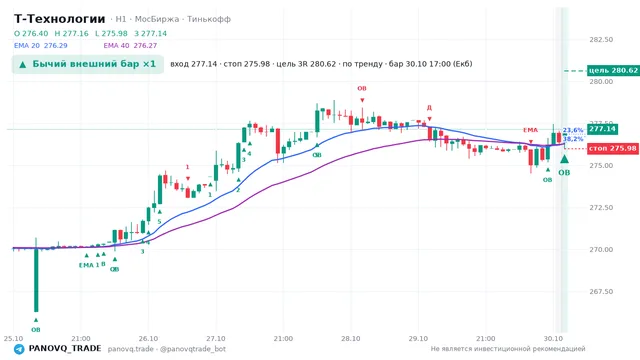
Task: Click the 270.00 price axis label
Action: click(601, 250)
